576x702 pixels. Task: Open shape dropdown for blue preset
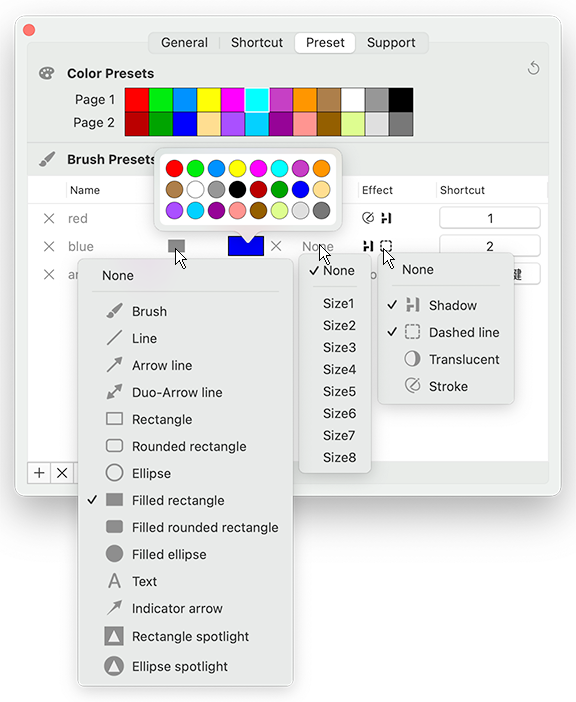tap(176, 246)
